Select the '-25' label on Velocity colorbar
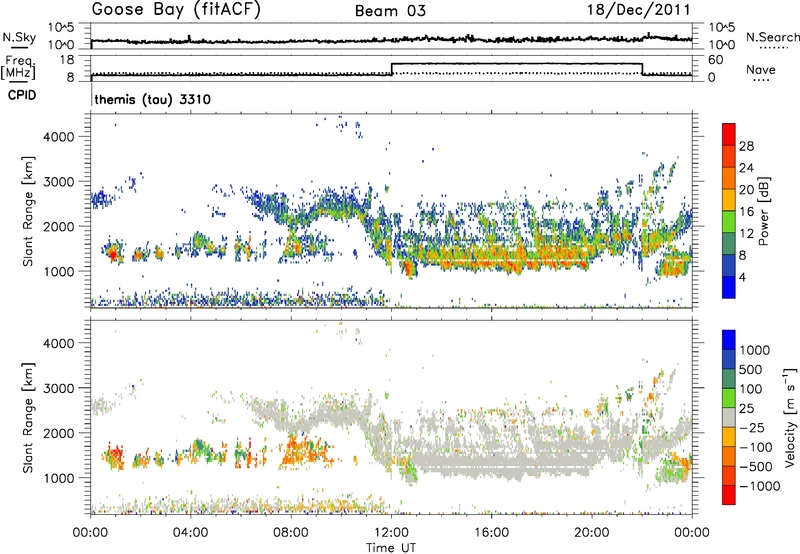 [x=752, y=427]
